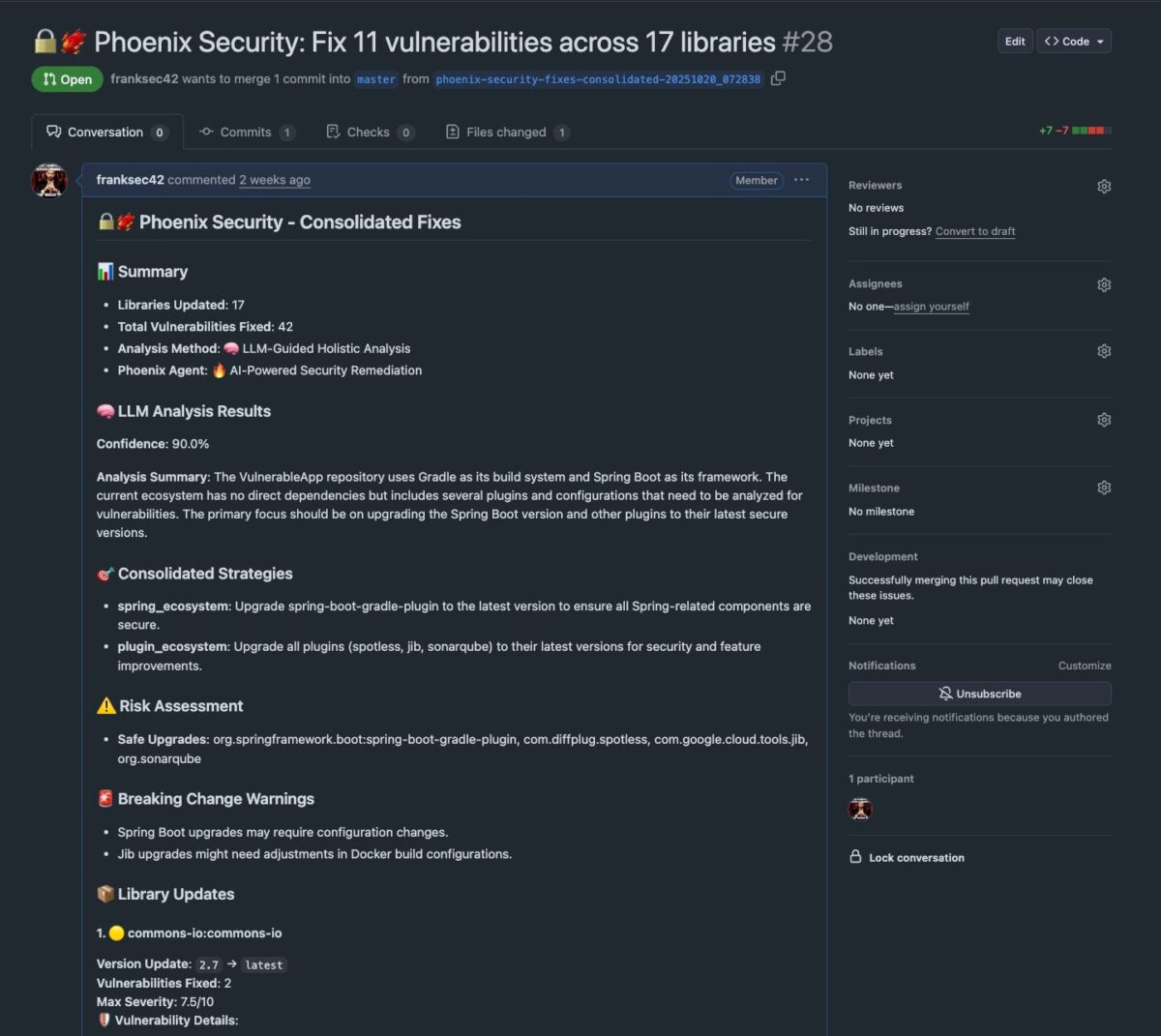The image size is (1161, 1036).
Task: Open Reviewers settings gear
Action: 1104,186
